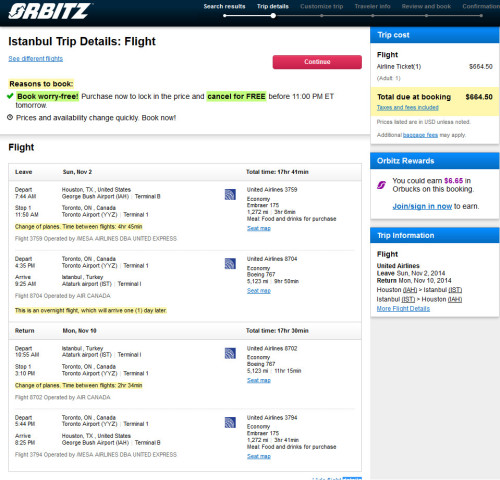Open See different flights link
The image size is (500, 480).
[x=36, y=59]
